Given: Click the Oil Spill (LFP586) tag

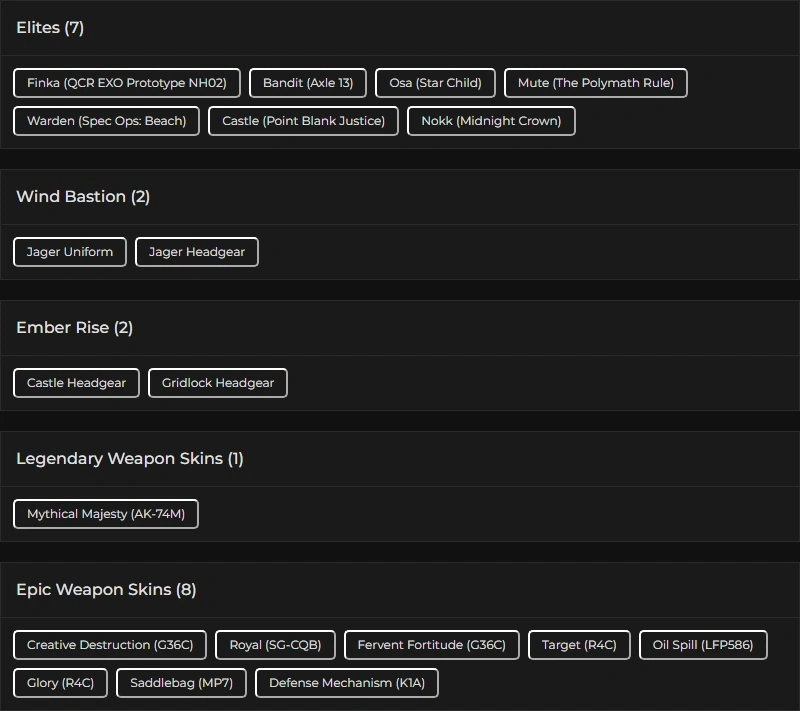Looking at the screenshot, I should 703,645.
